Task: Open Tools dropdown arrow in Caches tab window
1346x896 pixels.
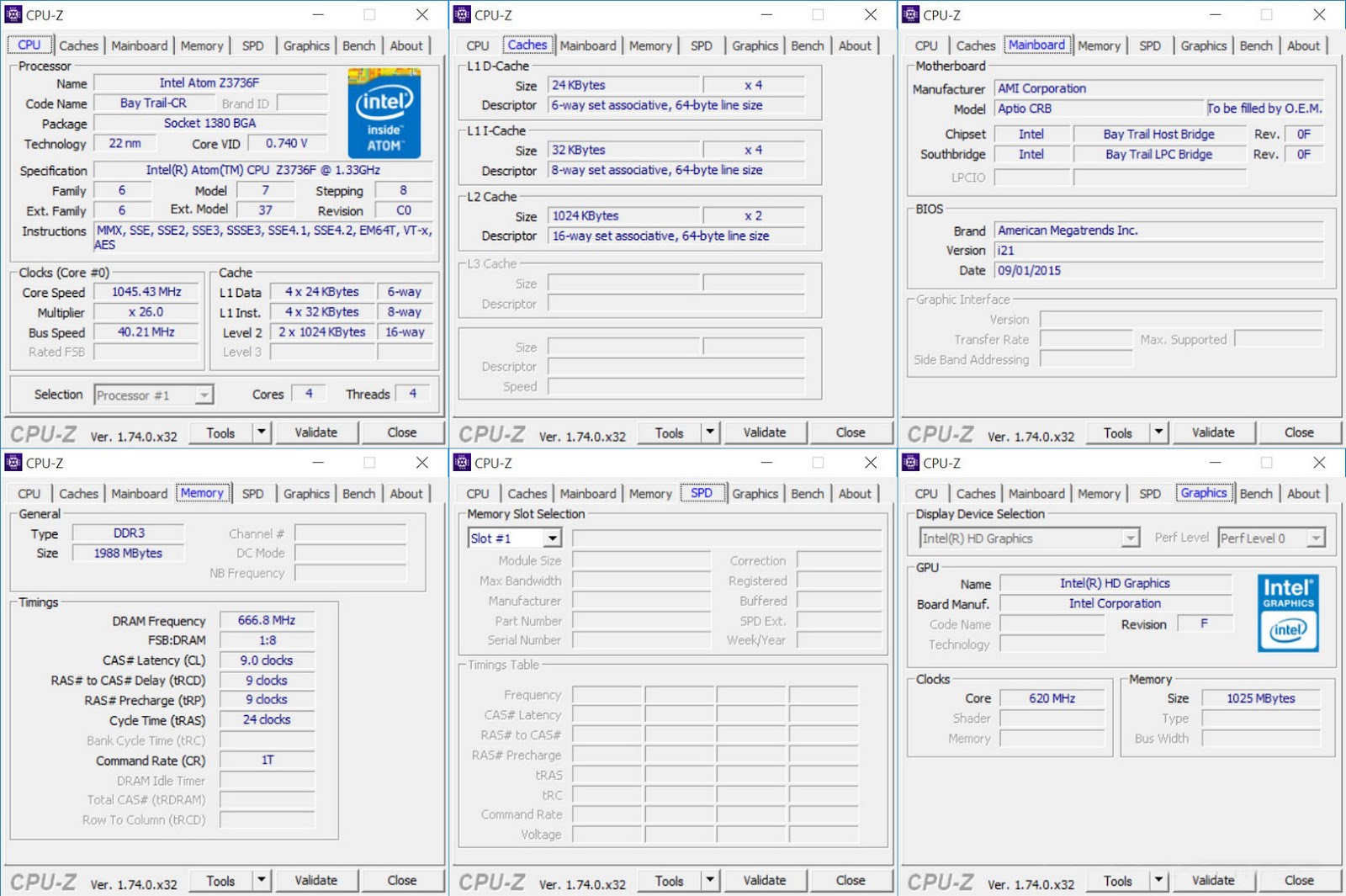Action: click(x=710, y=432)
